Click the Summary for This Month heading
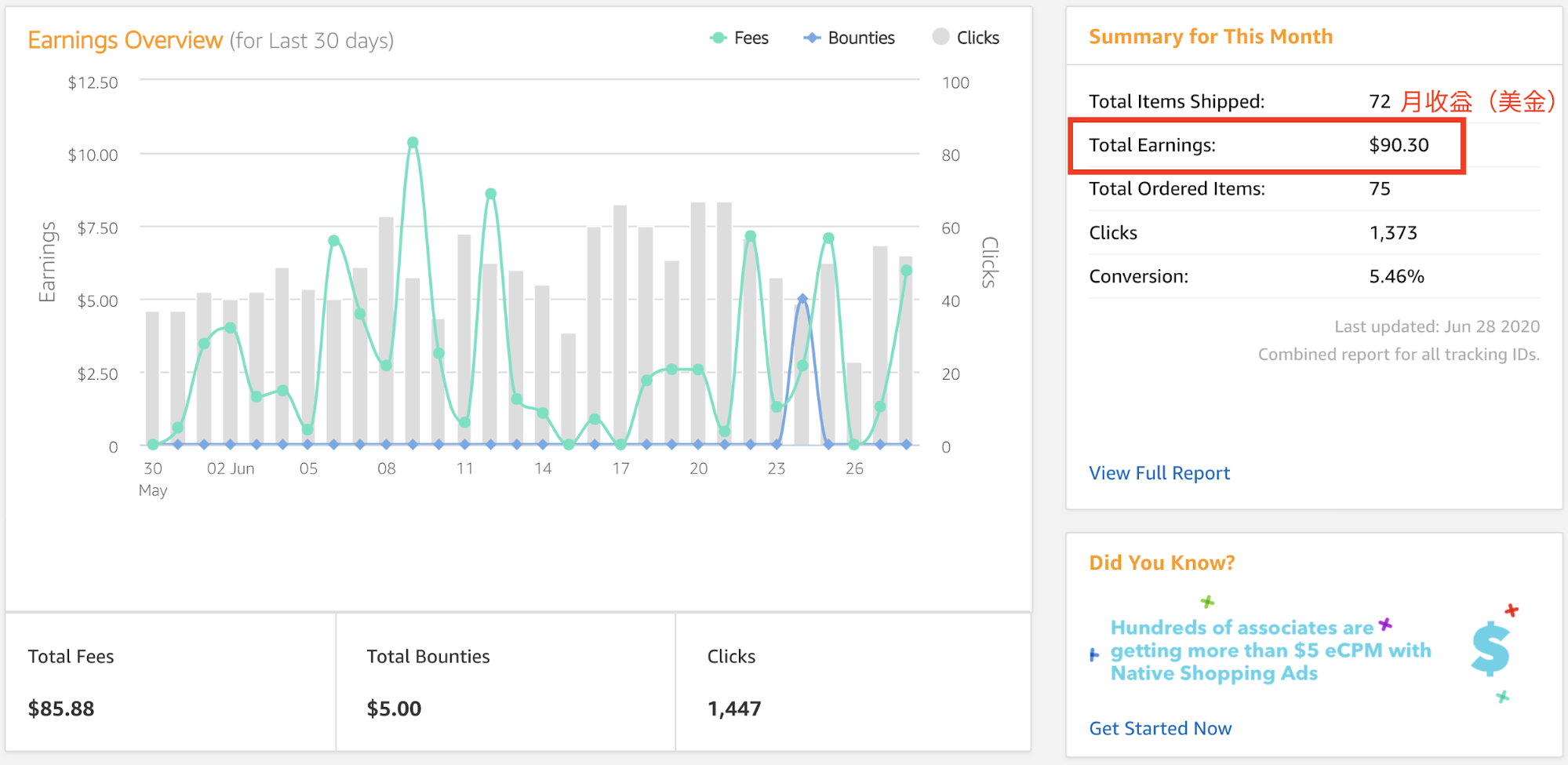Screen dimensions: 1568x765 tap(1210, 37)
